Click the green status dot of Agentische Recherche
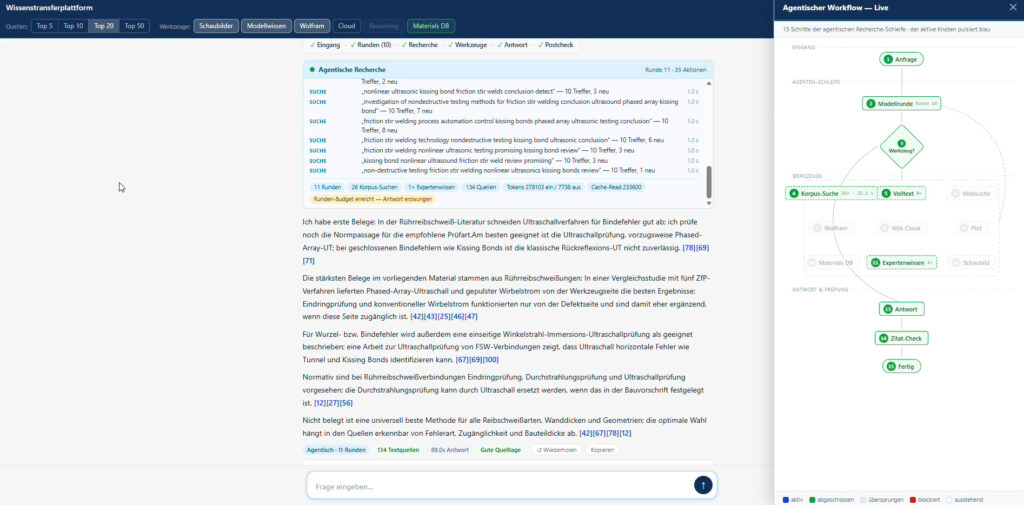Viewport: 1024px width, 505px height. click(312, 69)
